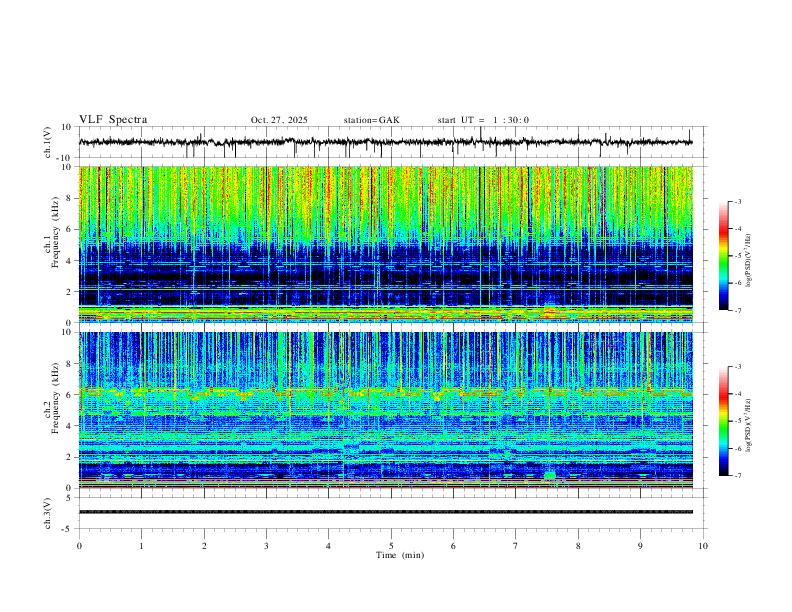
Task: Click the time axis tick label "5"
Action: click(391, 546)
